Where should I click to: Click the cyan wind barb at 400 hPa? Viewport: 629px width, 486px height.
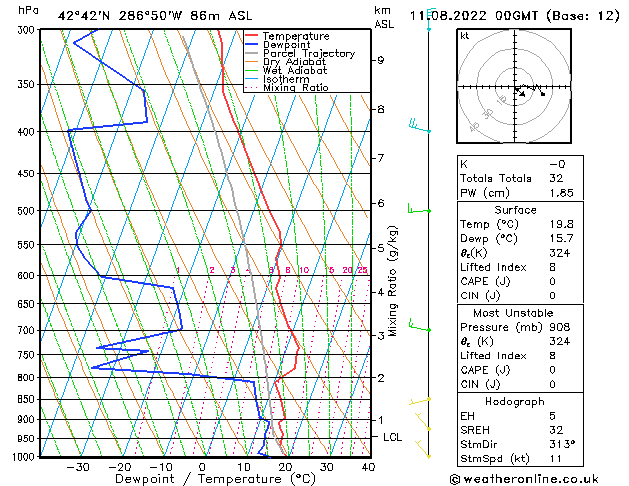pos(420,125)
